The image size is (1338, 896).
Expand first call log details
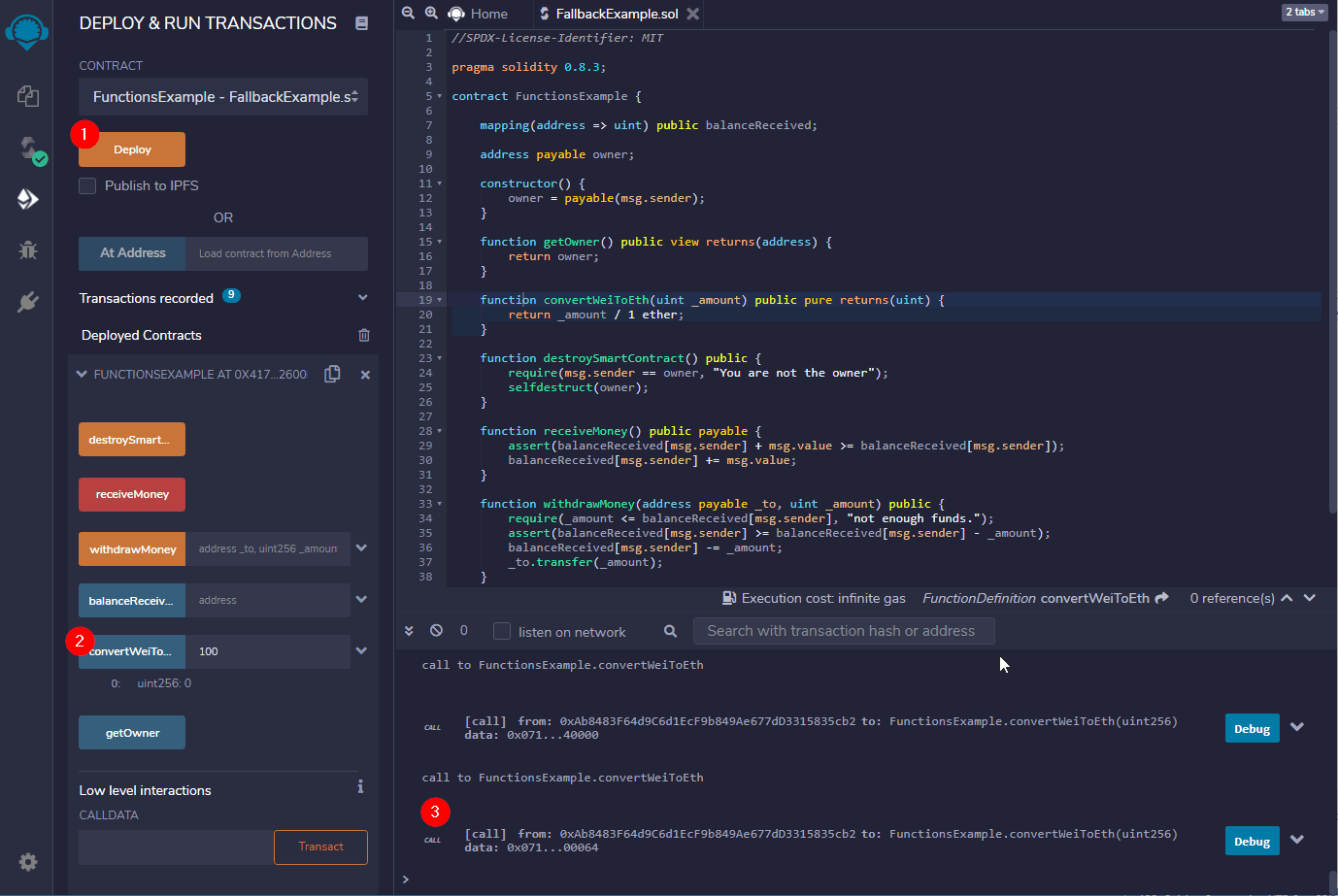pyautogui.click(x=1297, y=727)
